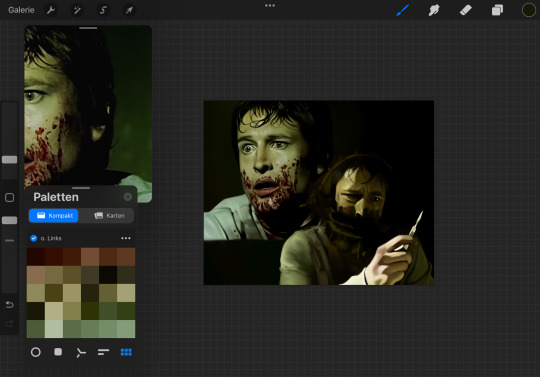Click the Paletten panel title

click(x=56, y=197)
